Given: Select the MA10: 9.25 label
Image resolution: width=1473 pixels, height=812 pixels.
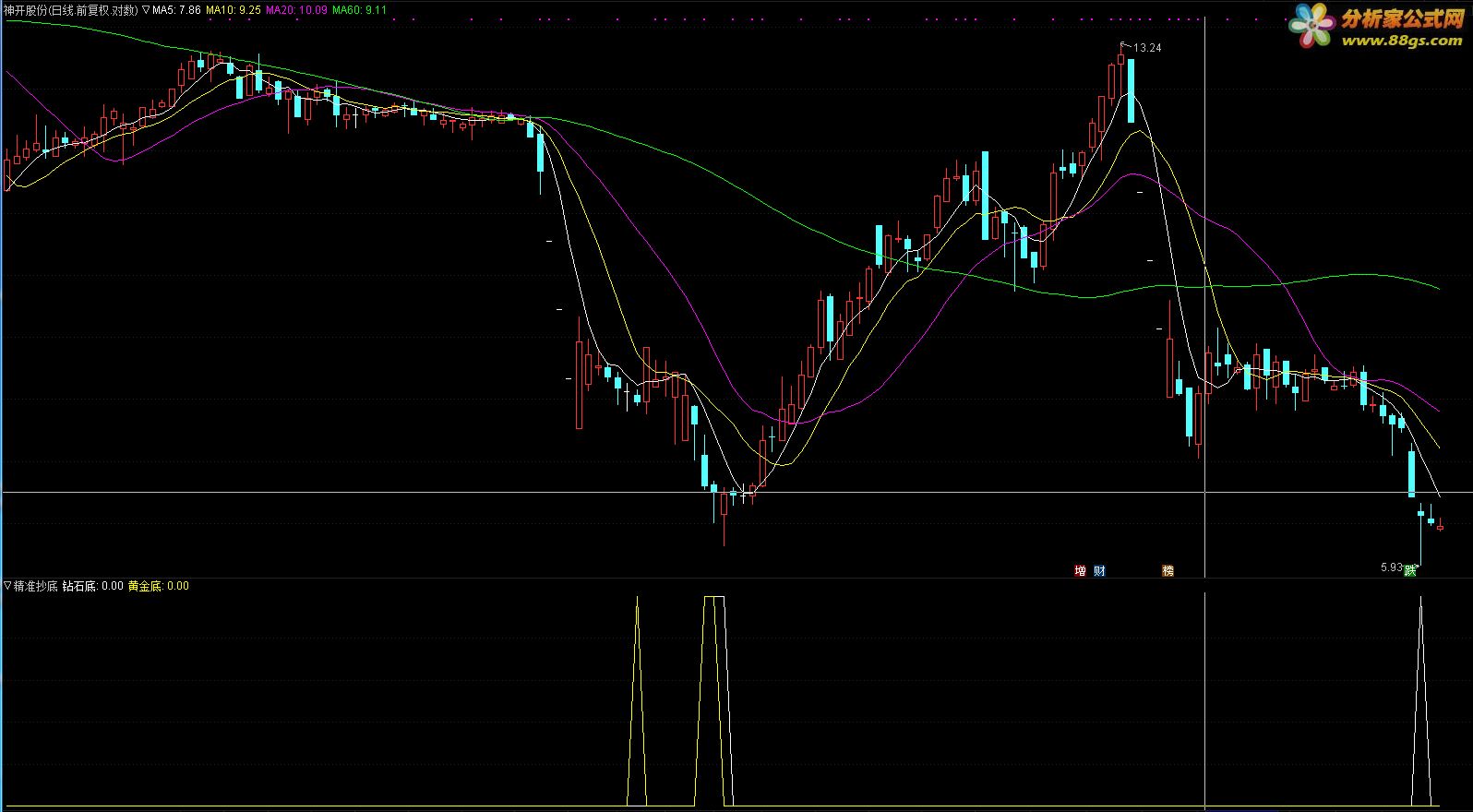Looking at the screenshot, I should pos(233,10).
